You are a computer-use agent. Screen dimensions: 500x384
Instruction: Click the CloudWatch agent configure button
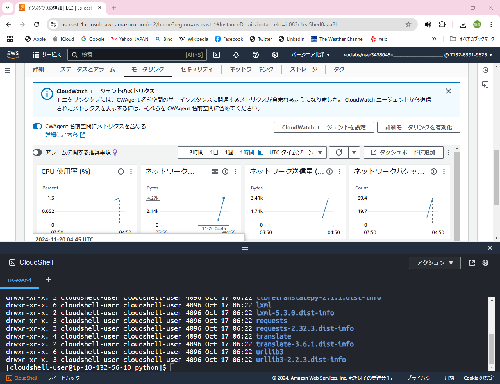point(324,127)
